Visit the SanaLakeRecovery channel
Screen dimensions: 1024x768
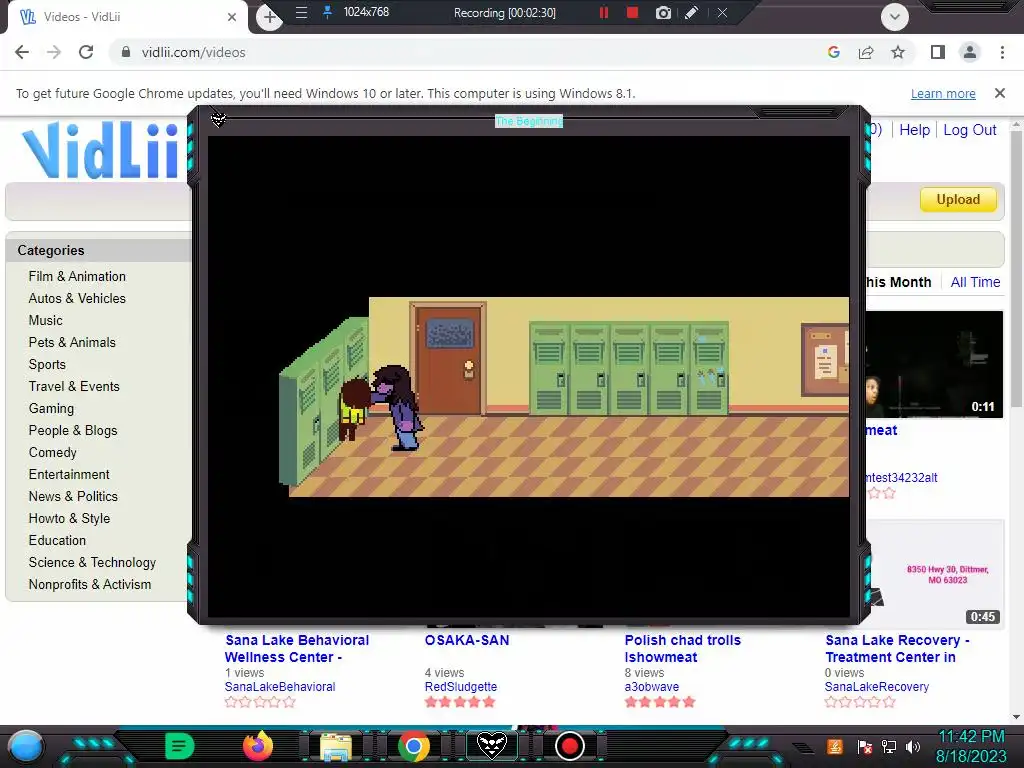(x=876, y=687)
